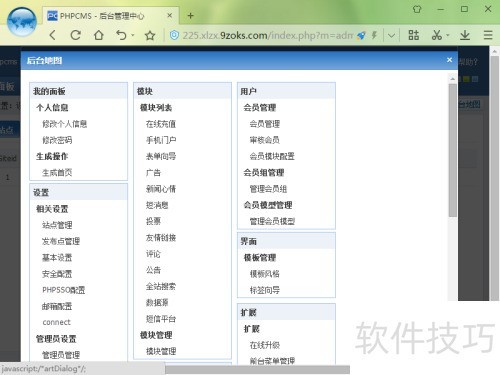Viewport: 500px width, 375px height.
Task: Select the PHPCMS 后台管理中心 tab
Action: (110, 16)
